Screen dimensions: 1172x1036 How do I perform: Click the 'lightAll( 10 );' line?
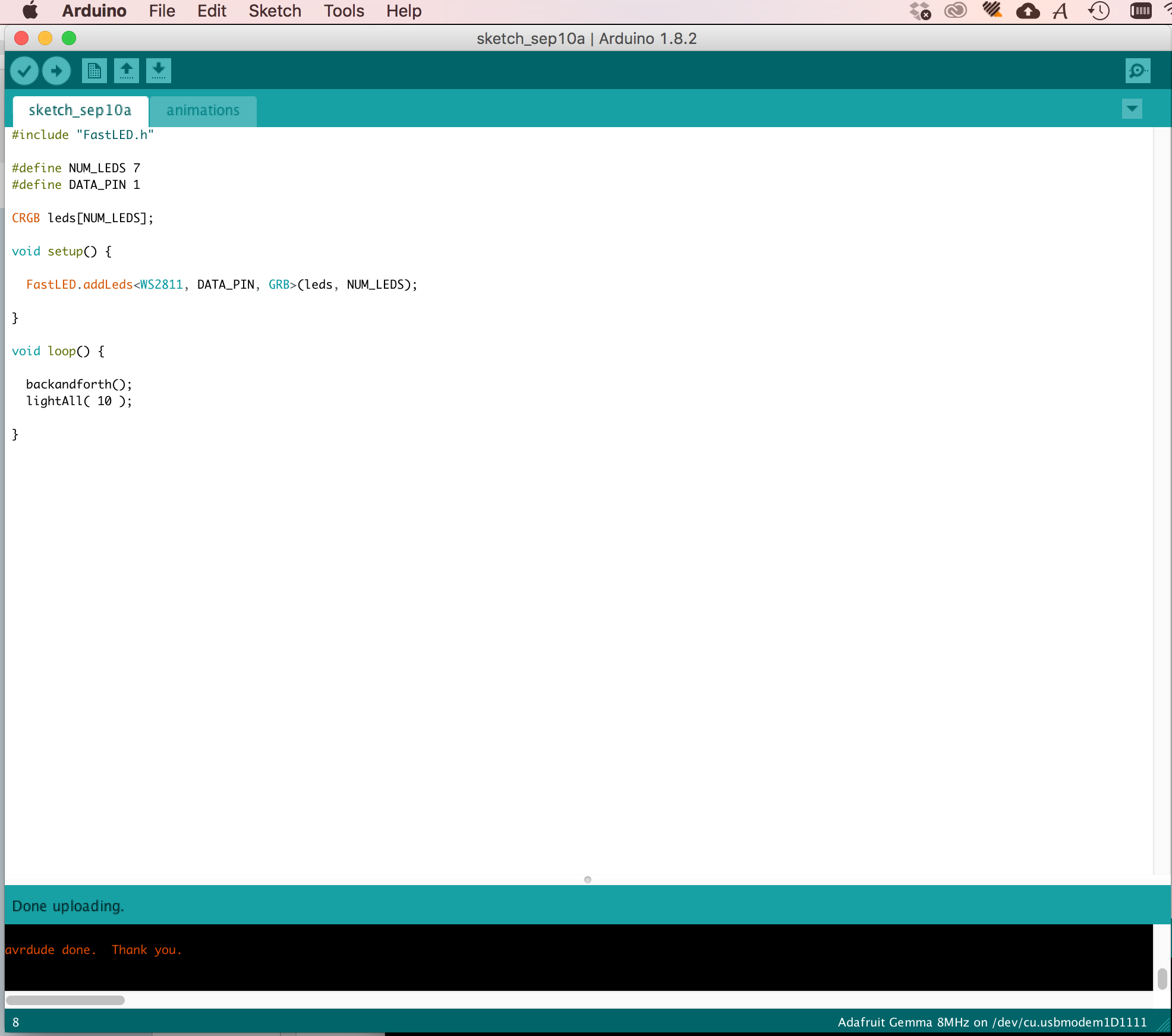click(x=79, y=401)
